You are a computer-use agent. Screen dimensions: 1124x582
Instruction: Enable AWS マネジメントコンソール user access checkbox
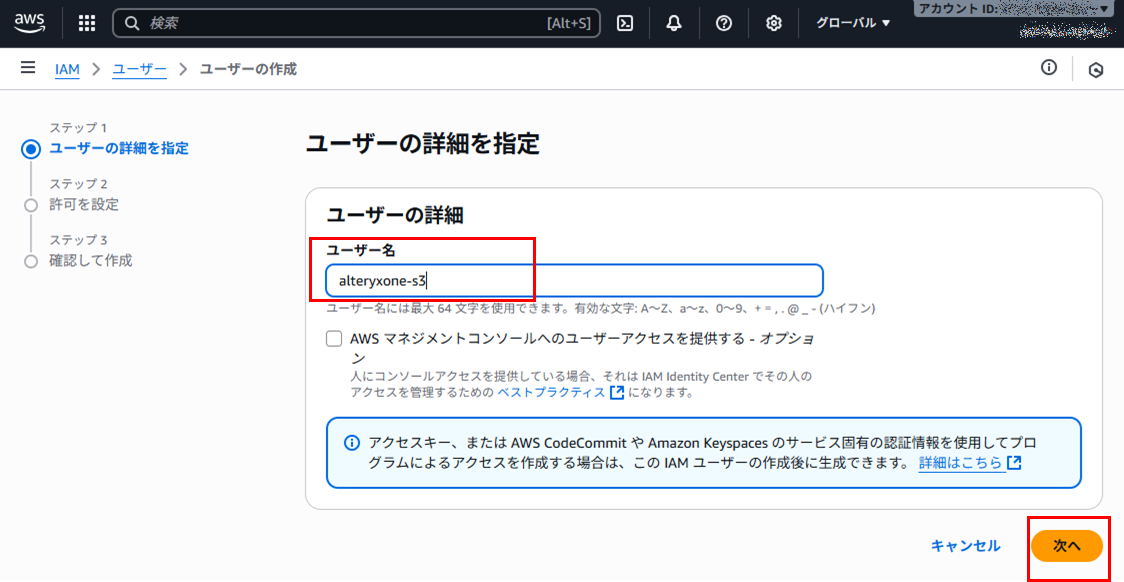[x=334, y=339]
